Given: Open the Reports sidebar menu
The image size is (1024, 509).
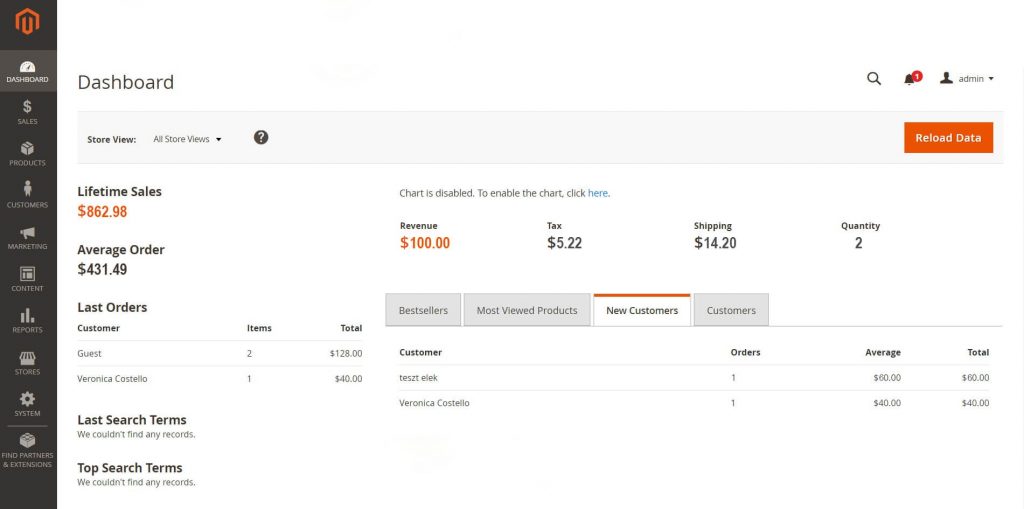Looking at the screenshot, I should [27, 320].
